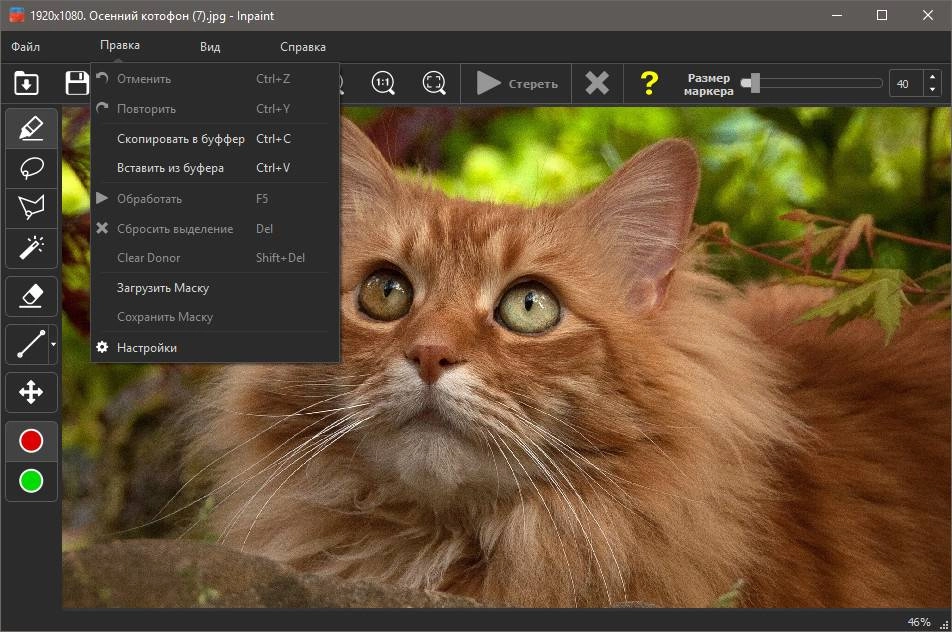The image size is (952, 632).
Task: Select the Lasso tool
Action: pos(31,168)
